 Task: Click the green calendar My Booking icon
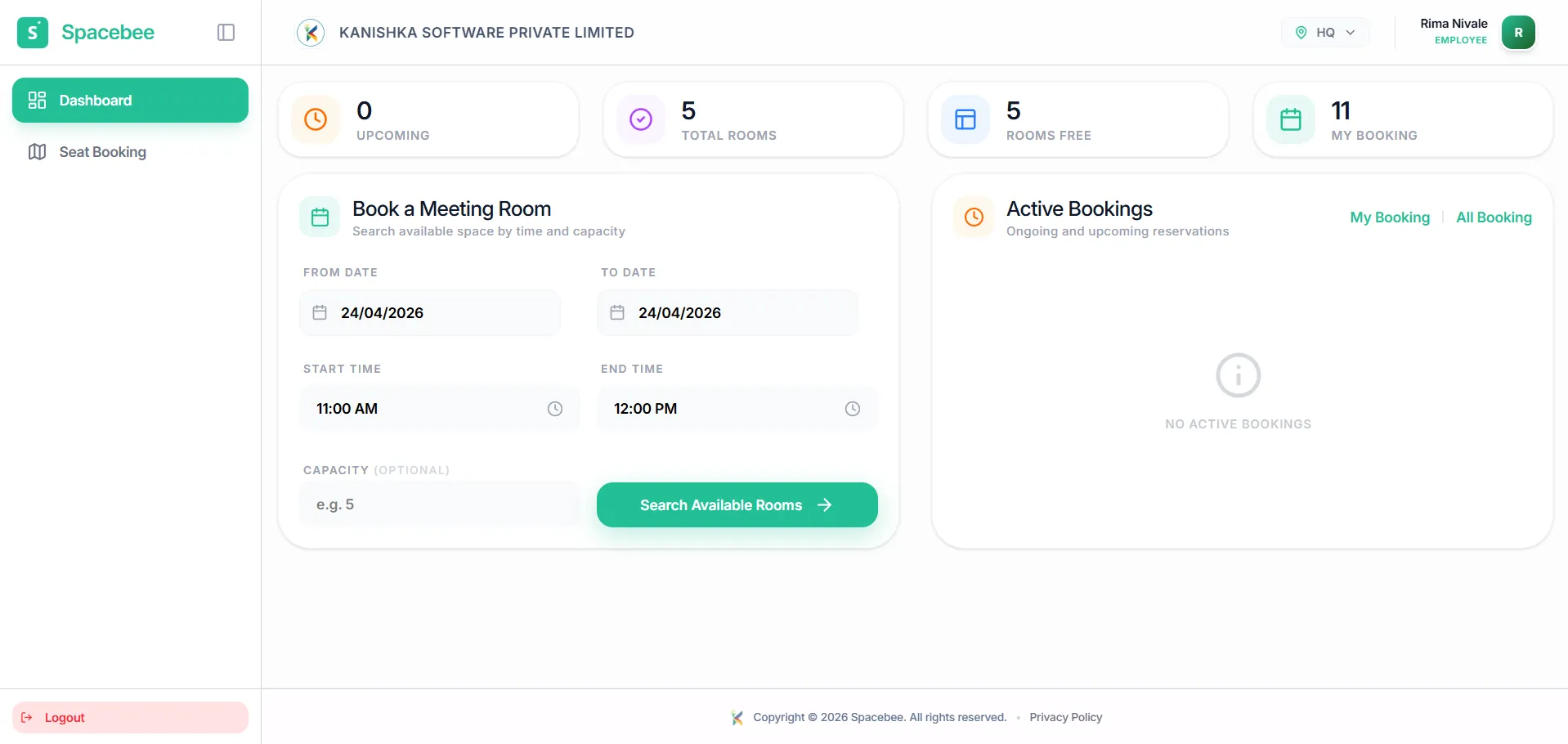tap(1291, 119)
